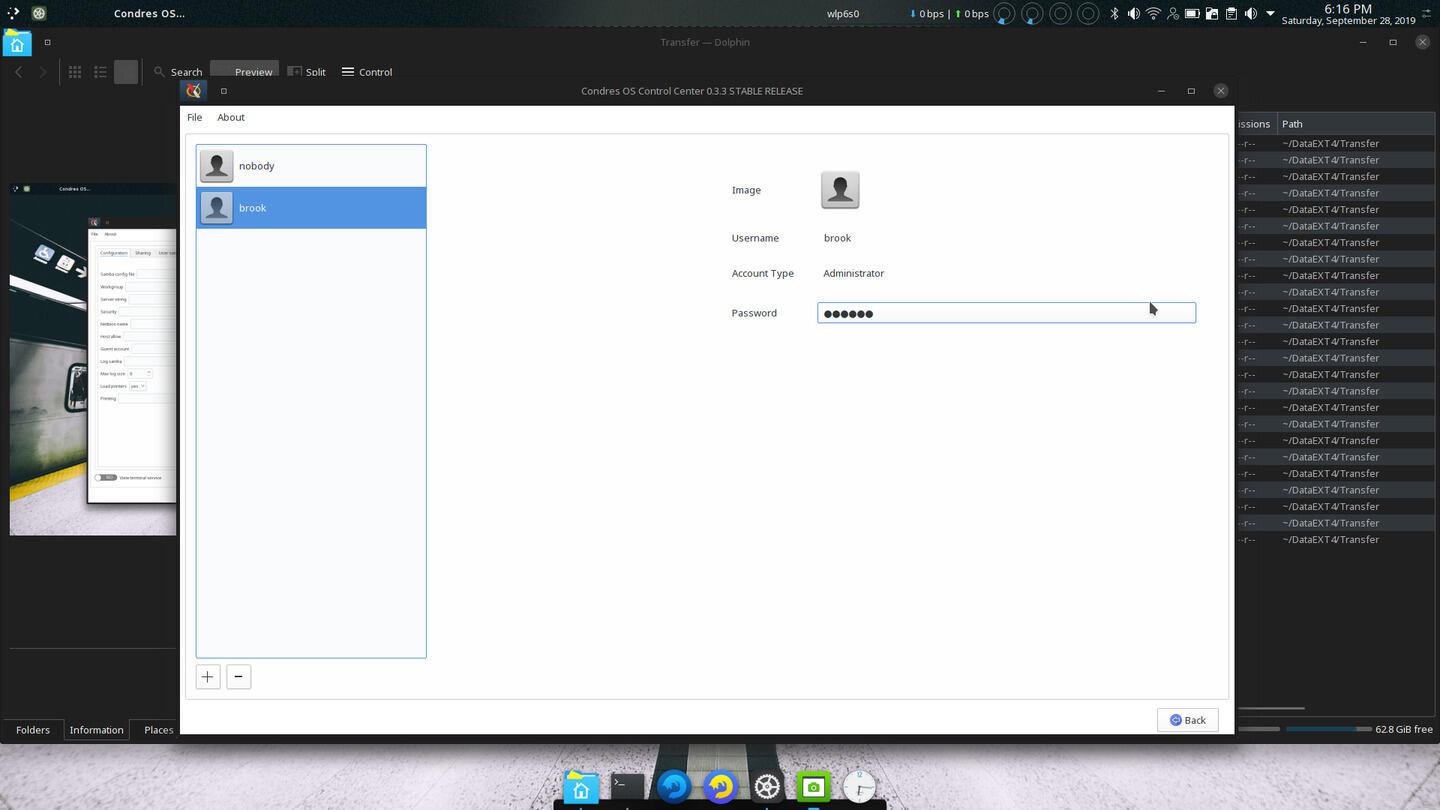Click the add user plus button
The height and width of the screenshot is (810, 1440).
207,677
